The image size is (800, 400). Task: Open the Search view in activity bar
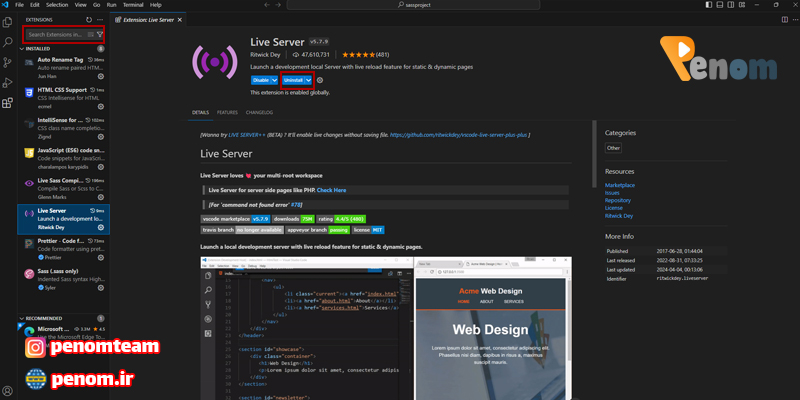7,42
